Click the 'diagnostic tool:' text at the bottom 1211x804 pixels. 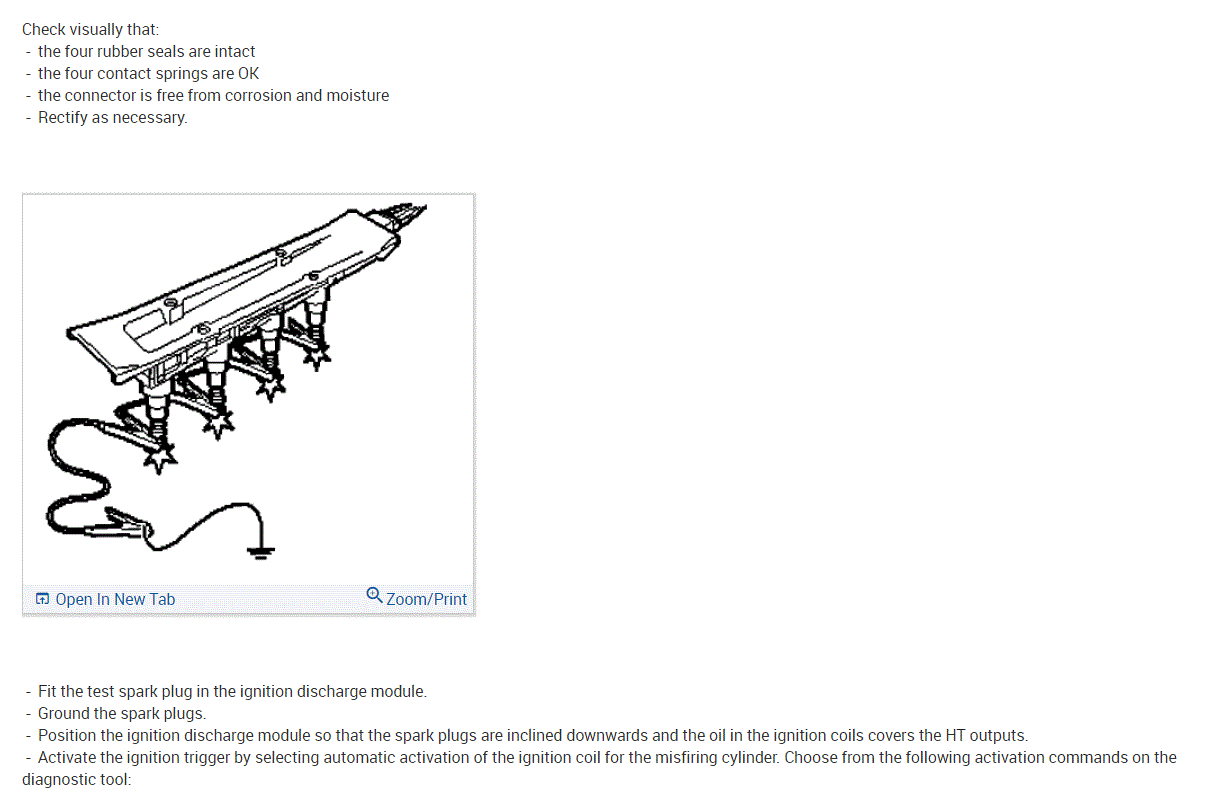pyautogui.click(x=77, y=780)
